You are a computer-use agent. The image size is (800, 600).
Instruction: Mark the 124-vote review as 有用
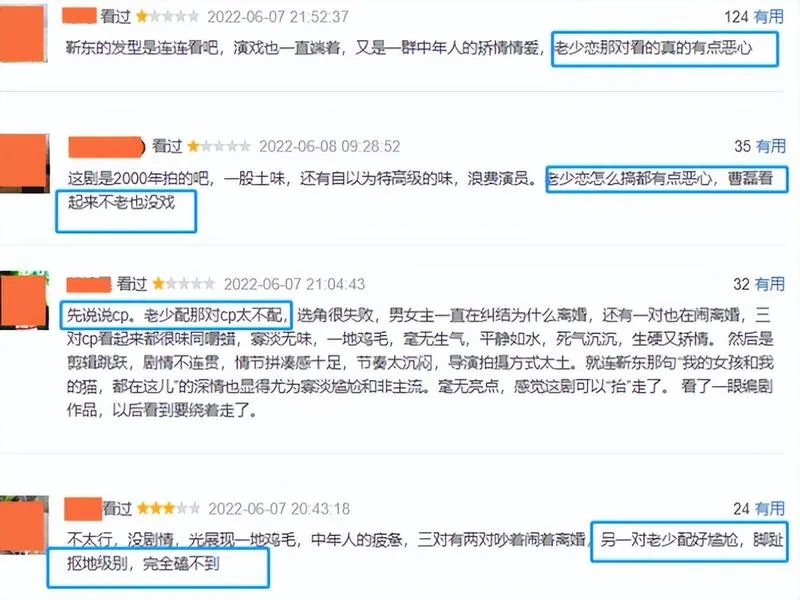769,17
